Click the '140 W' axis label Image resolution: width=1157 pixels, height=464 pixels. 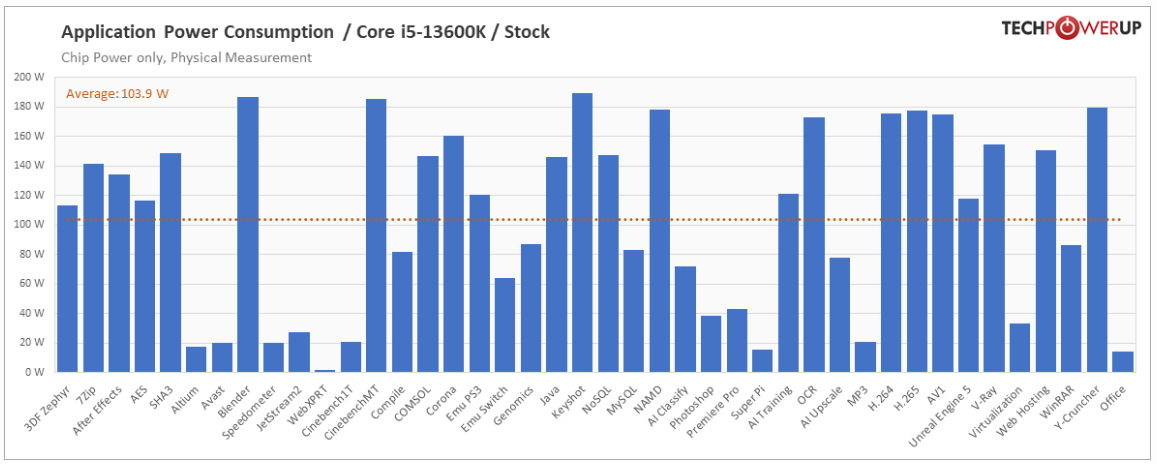click(x=30, y=165)
